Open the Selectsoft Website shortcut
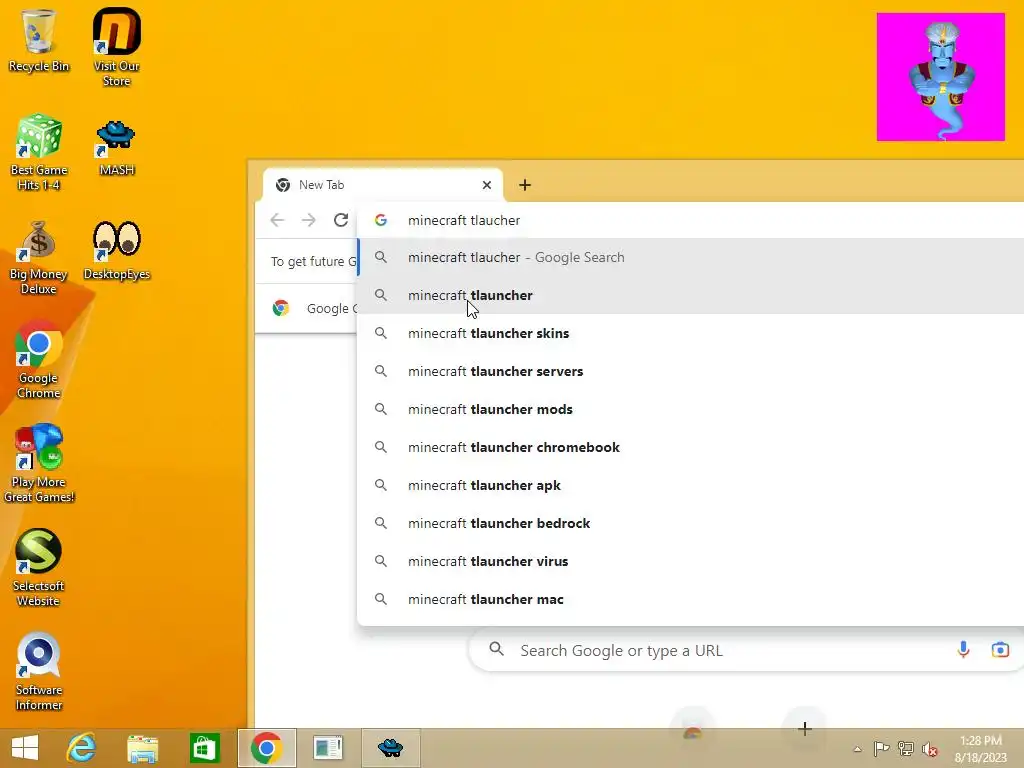Image resolution: width=1024 pixels, height=768 pixels. (x=39, y=568)
